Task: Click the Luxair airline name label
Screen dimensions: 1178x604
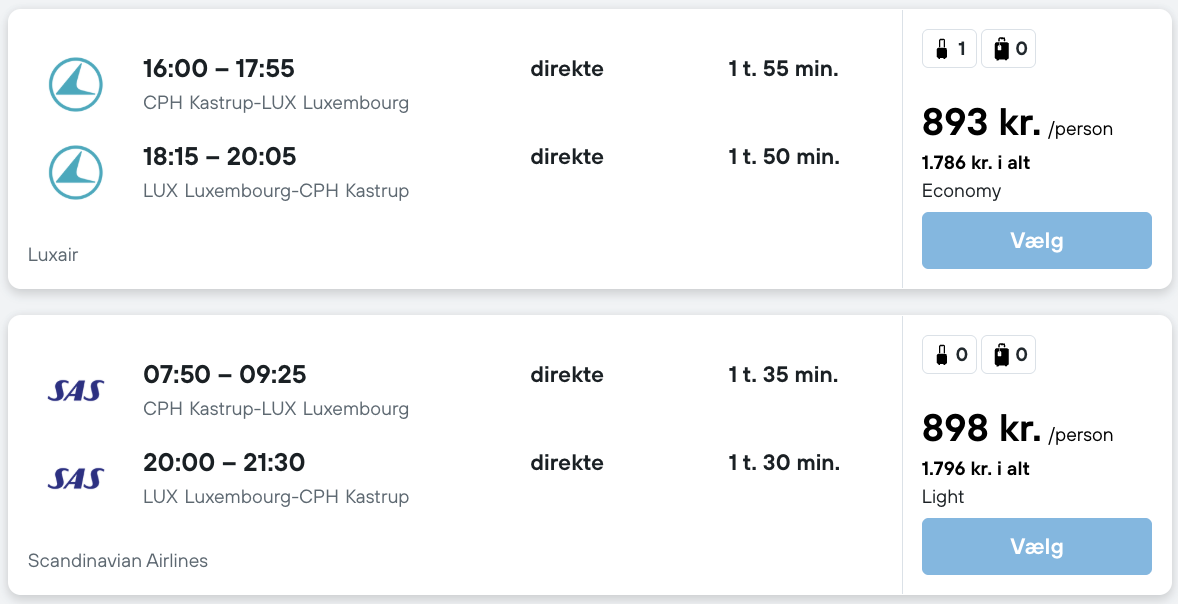Action: point(53,255)
